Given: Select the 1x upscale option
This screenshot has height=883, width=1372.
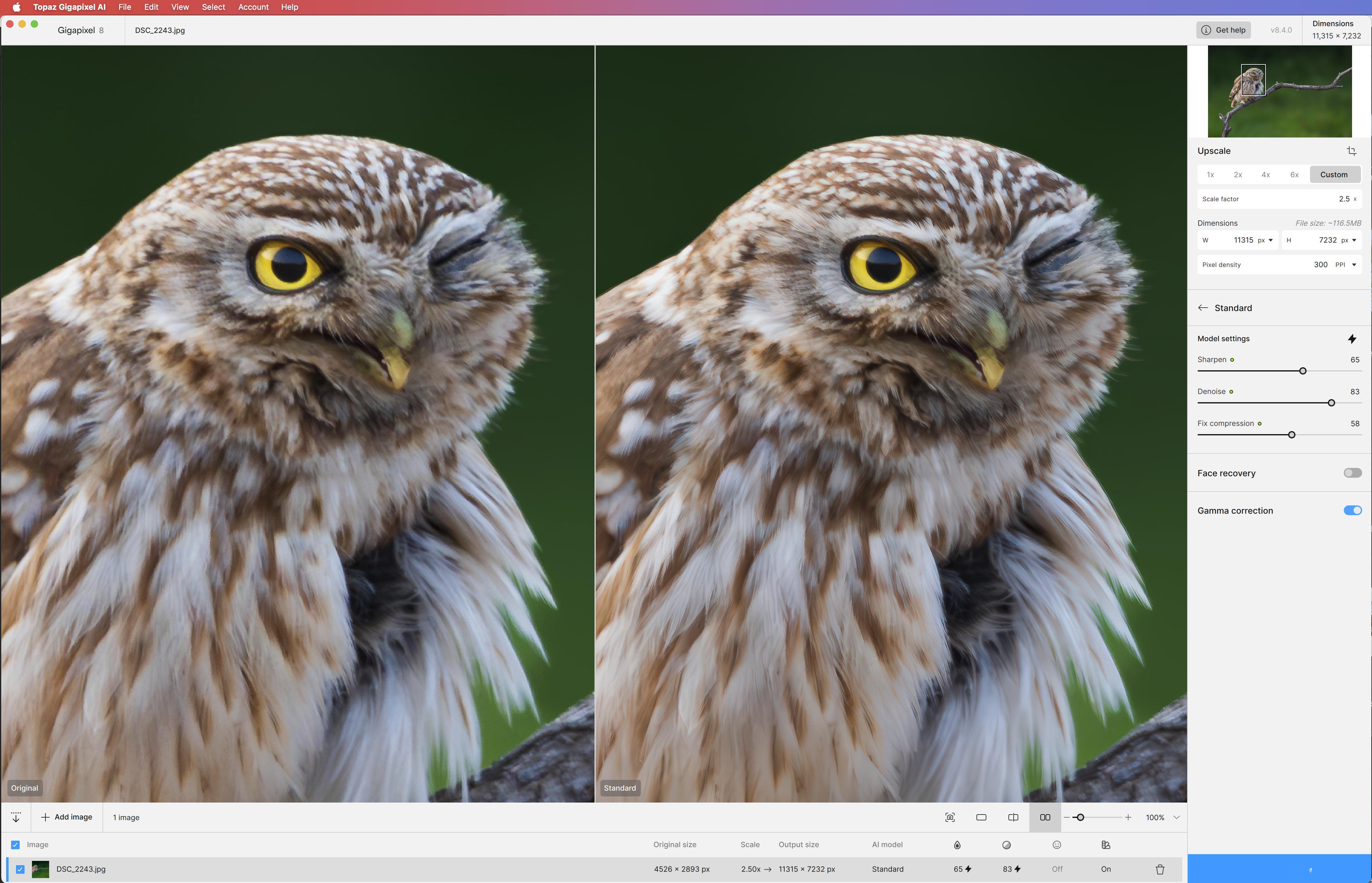Looking at the screenshot, I should coord(1210,175).
